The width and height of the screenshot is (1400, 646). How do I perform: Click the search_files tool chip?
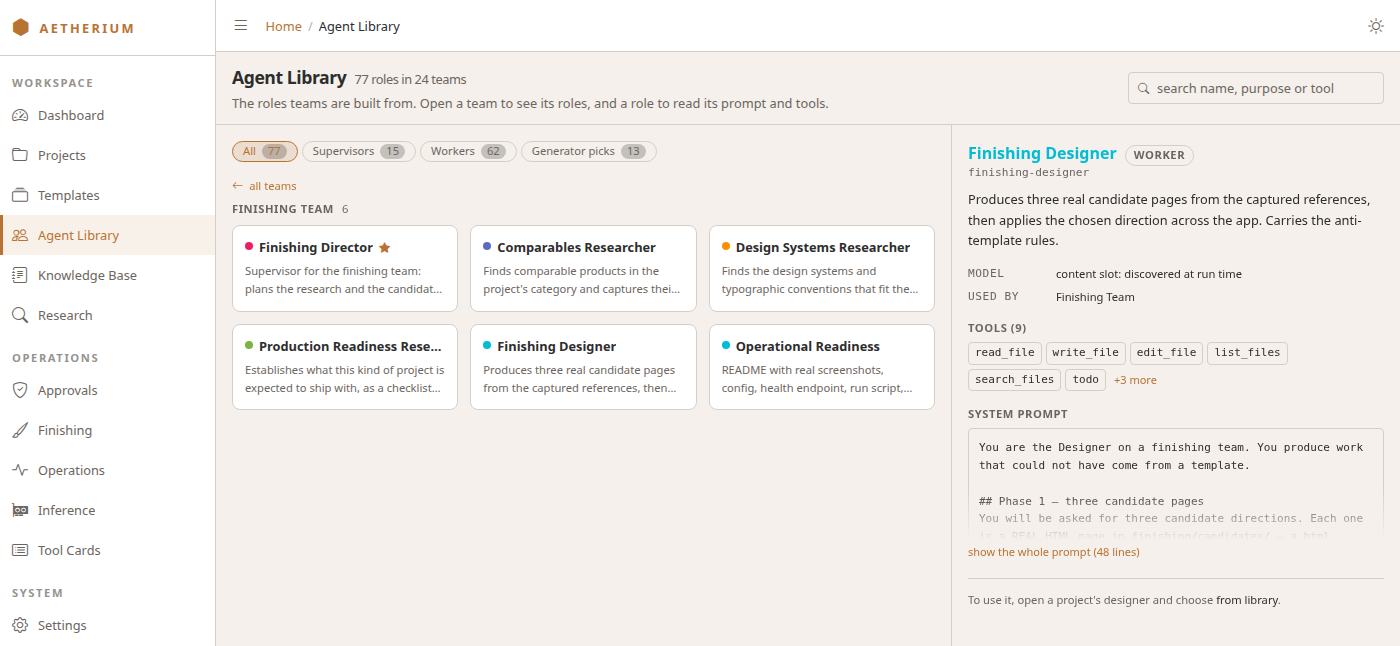[1014, 380]
